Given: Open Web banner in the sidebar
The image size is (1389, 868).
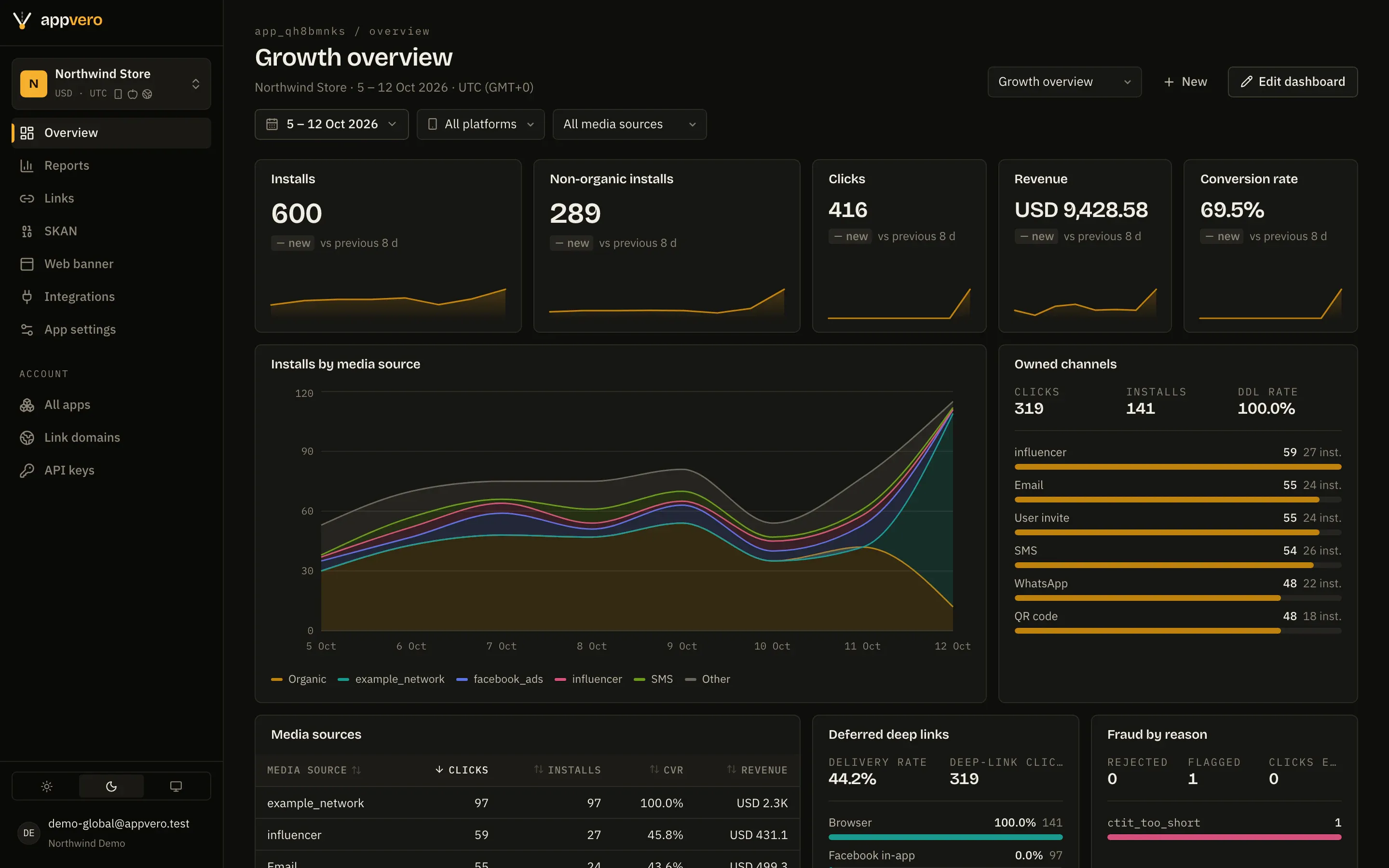Looking at the screenshot, I should (111, 264).
